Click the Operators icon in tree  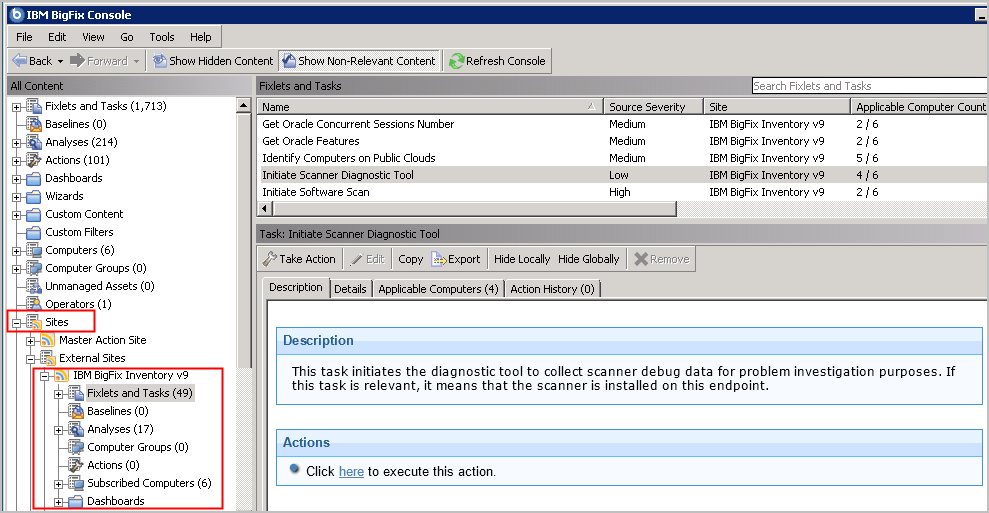coord(33,304)
